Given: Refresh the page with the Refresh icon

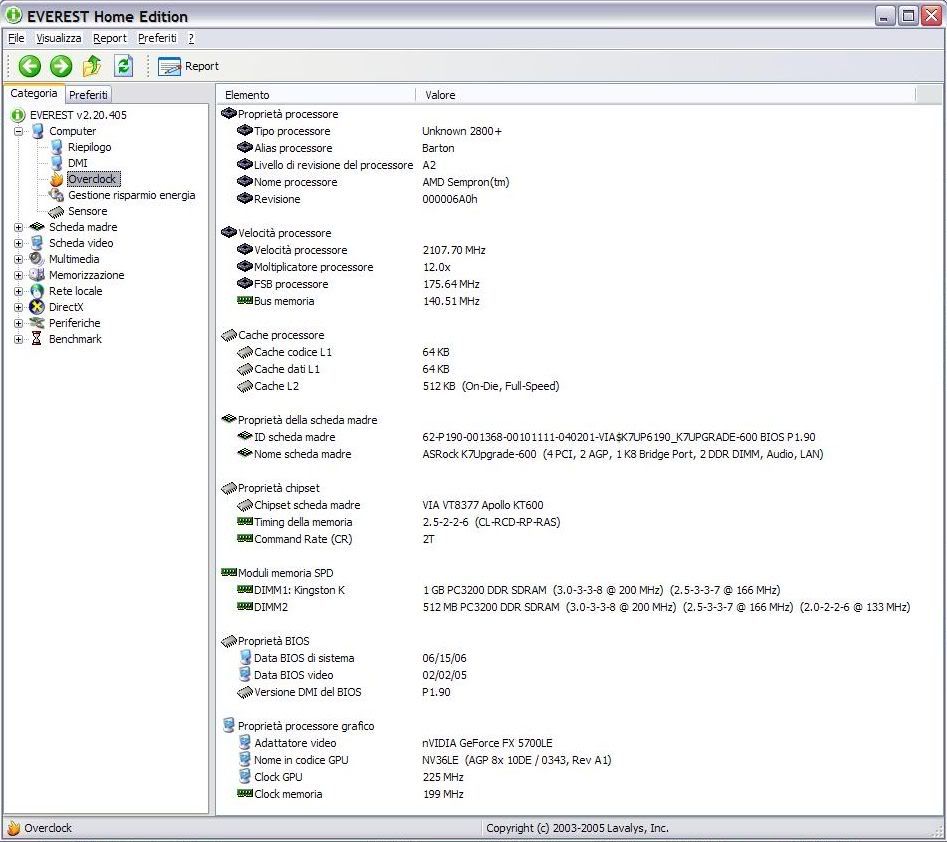Looking at the screenshot, I should (124, 66).
